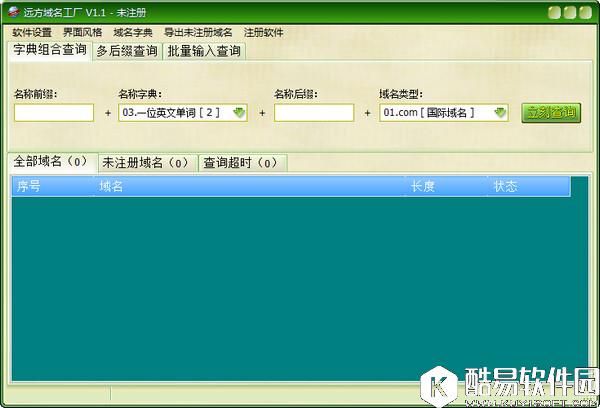
Task: Expand the 名称字典 dropdown arrow
Action: click(239, 113)
